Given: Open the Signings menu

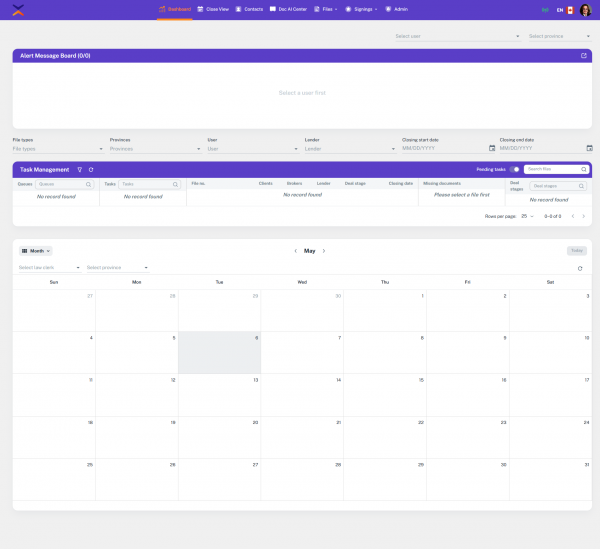Looking at the screenshot, I should coord(361,9).
